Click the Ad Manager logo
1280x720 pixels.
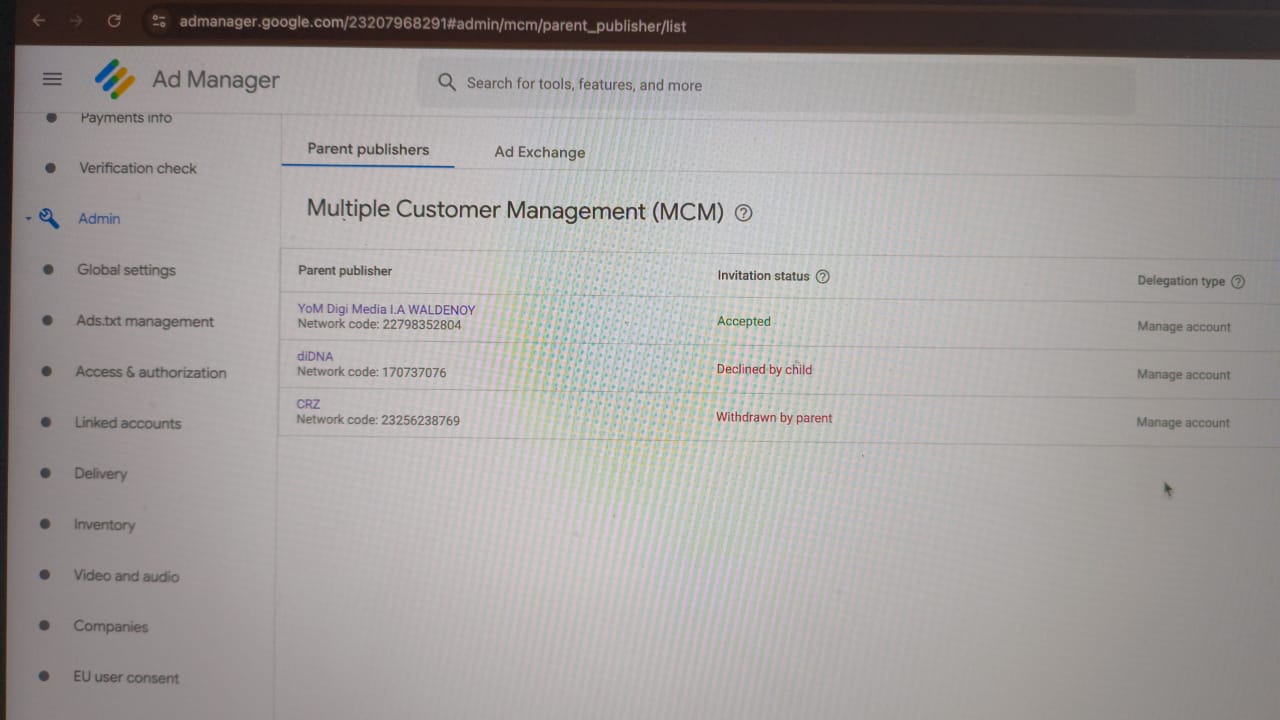tap(115, 79)
